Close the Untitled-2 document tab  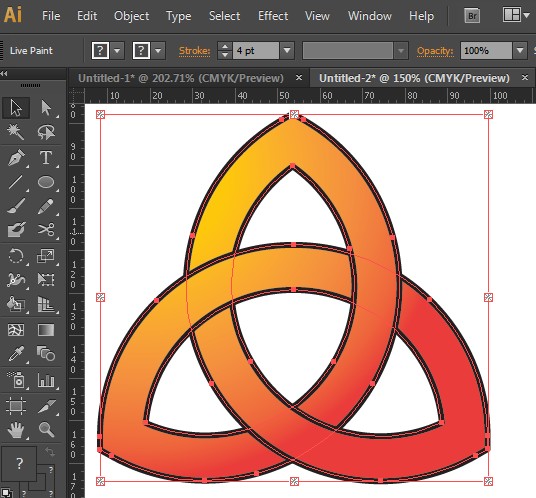click(x=525, y=78)
